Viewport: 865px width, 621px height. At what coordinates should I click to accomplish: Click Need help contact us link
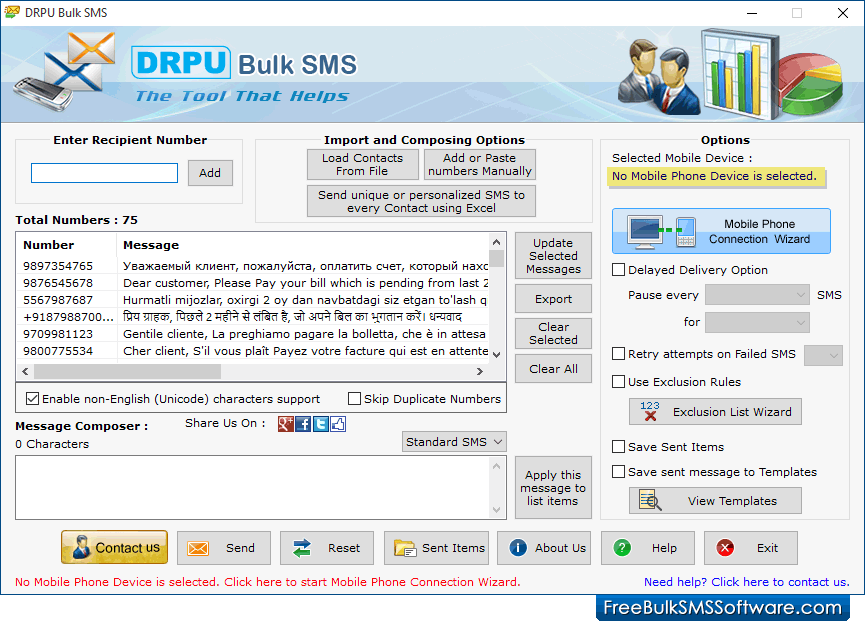[746, 582]
